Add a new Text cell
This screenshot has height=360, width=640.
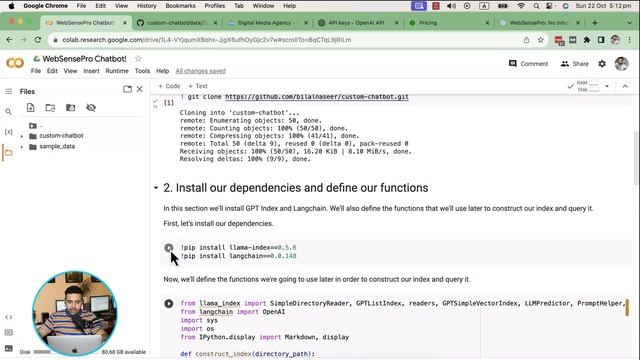coord(198,86)
